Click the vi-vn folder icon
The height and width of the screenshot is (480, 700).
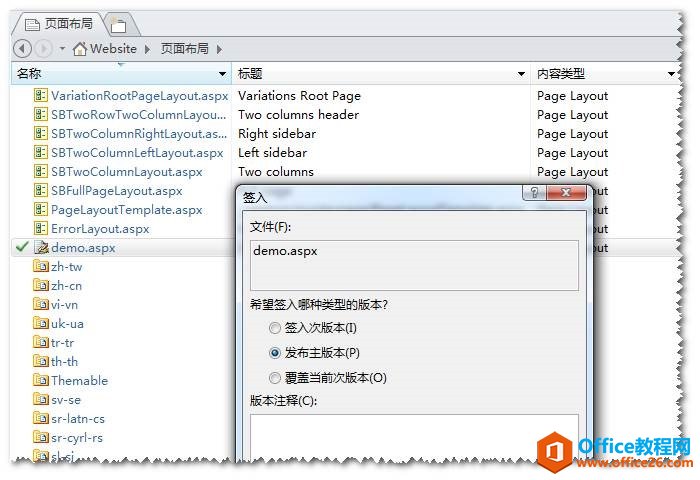click(x=41, y=304)
